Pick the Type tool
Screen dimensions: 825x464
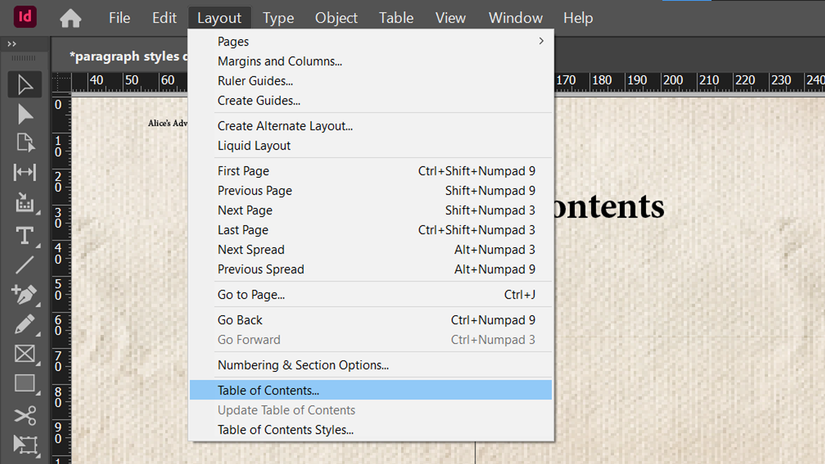click(25, 236)
